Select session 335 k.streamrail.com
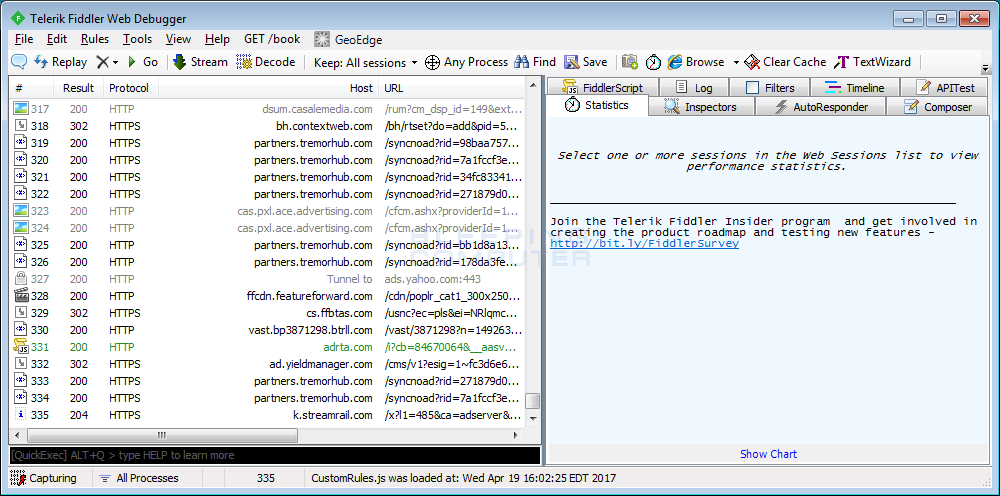This screenshot has width=1000, height=496. pyautogui.click(x=267, y=415)
